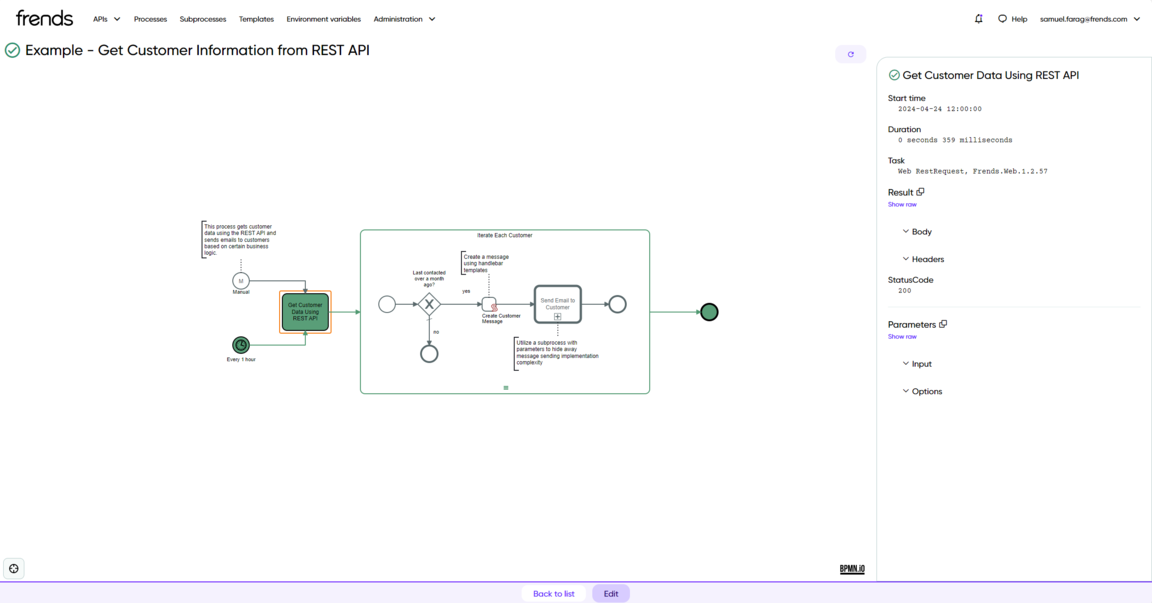Click the Start time value 2024-04-24 12:00:00
The height and width of the screenshot is (603, 1152).
point(940,109)
